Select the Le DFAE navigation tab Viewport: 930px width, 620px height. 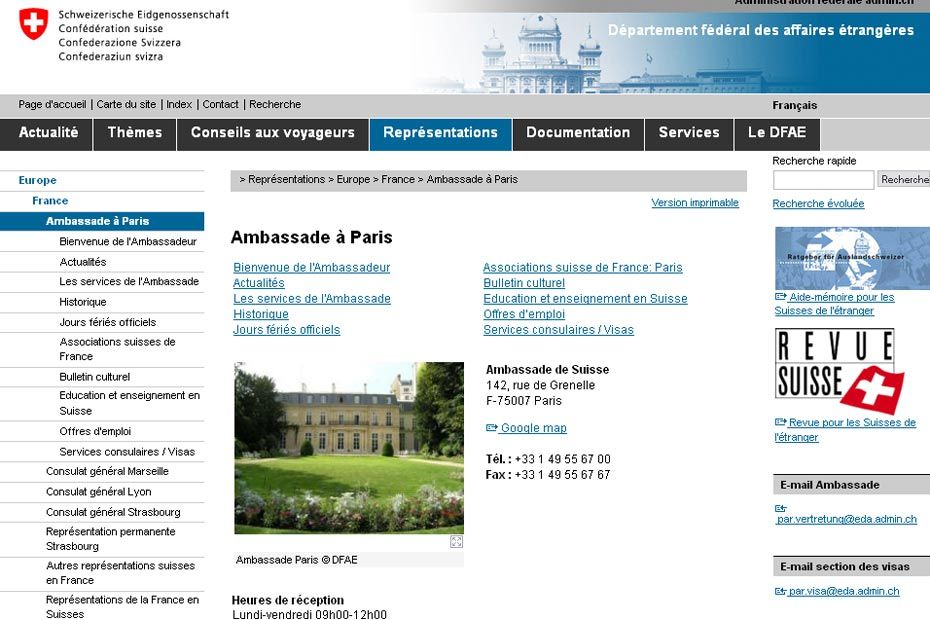point(776,133)
